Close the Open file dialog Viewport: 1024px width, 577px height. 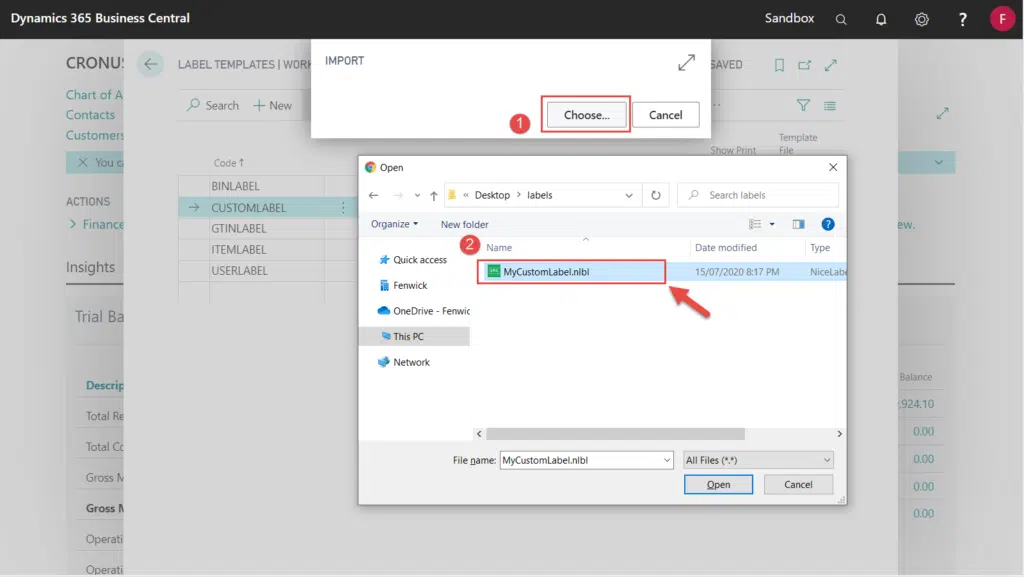tap(833, 167)
